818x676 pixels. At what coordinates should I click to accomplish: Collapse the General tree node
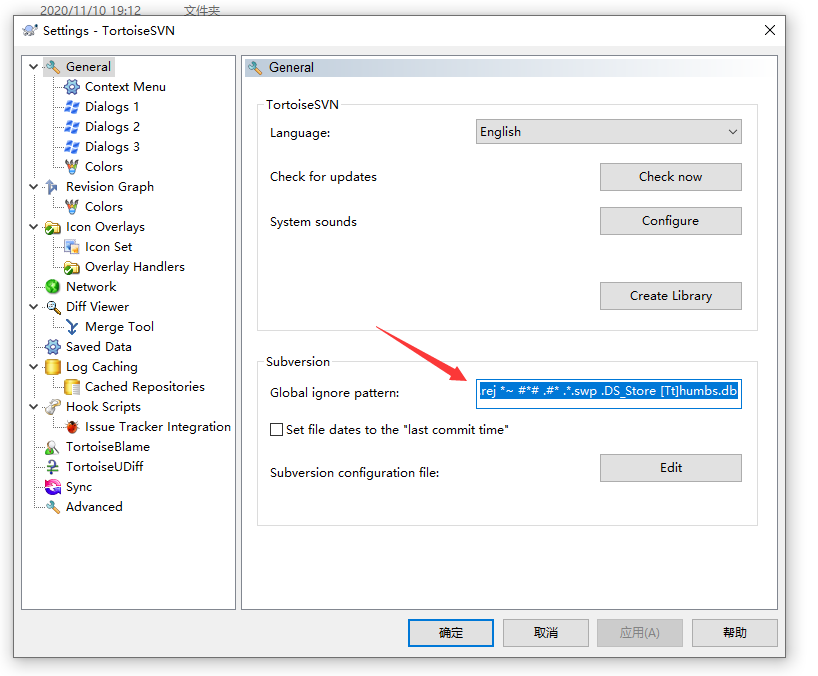(x=33, y=67)
